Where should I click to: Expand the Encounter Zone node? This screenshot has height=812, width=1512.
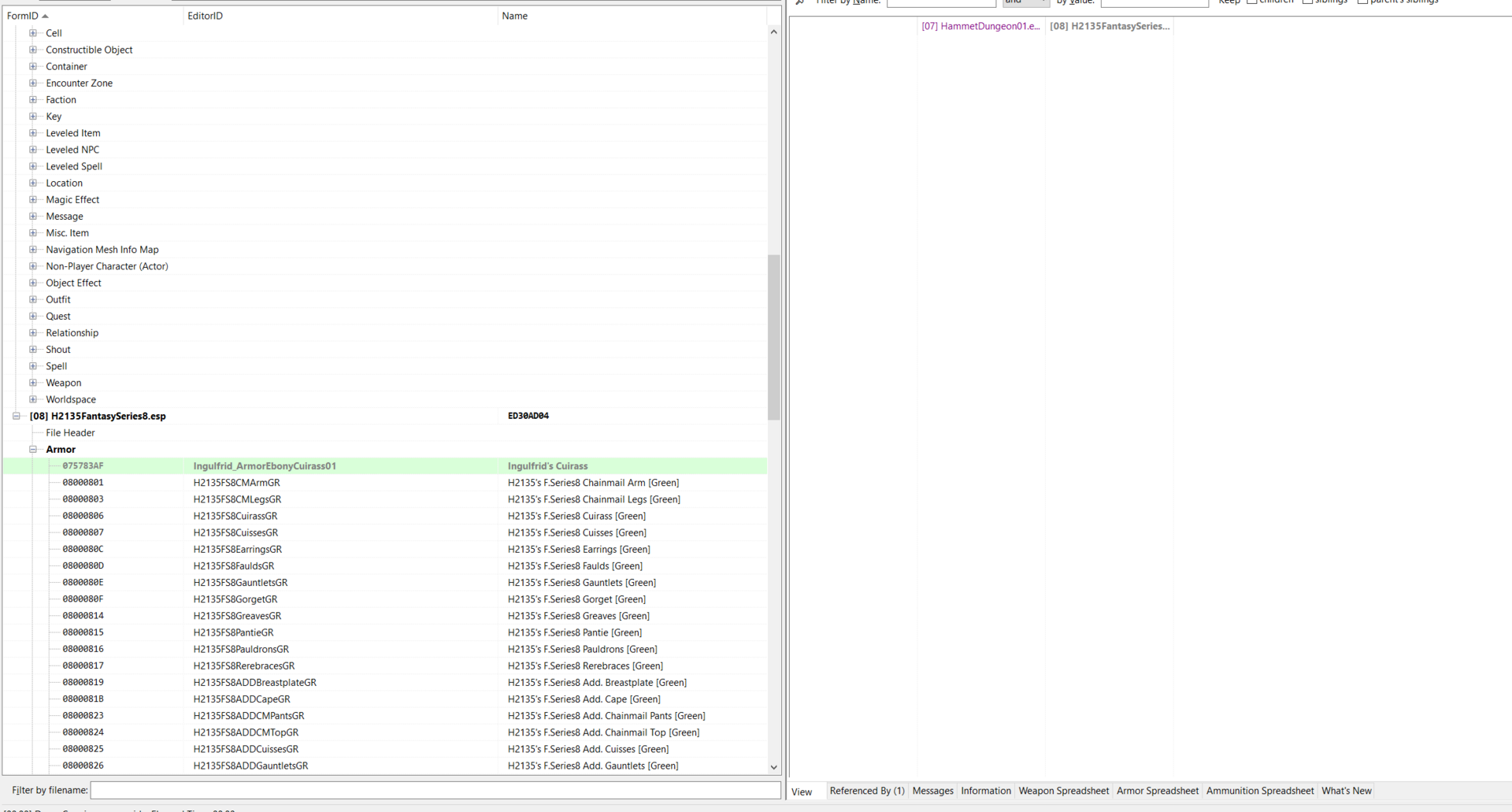(x=33, y=83)
